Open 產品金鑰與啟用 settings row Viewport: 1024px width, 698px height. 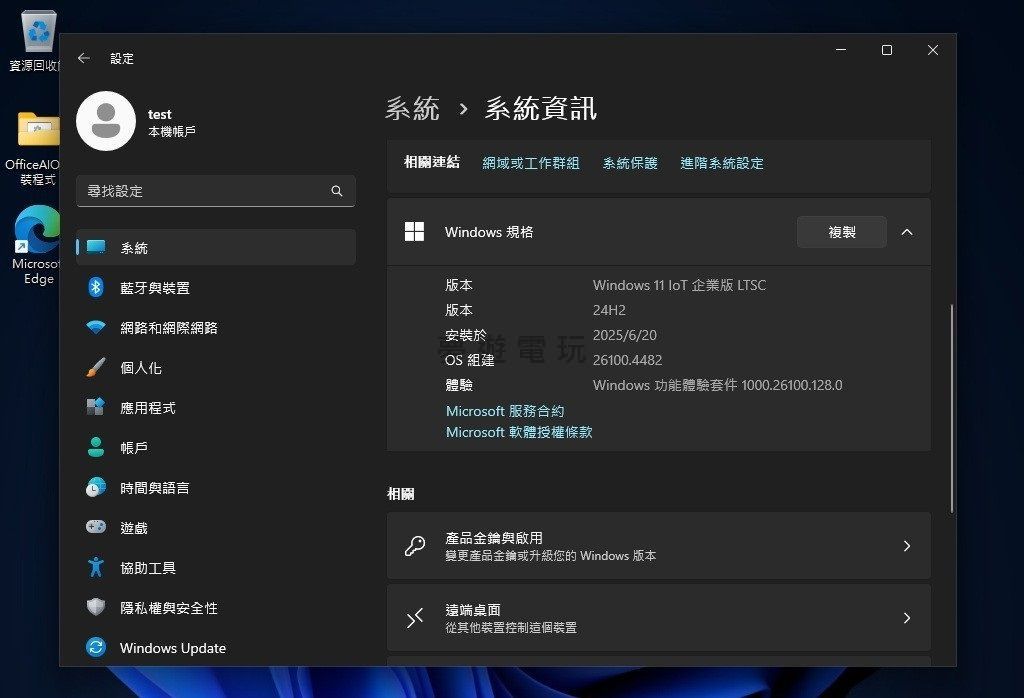(658, 546)
